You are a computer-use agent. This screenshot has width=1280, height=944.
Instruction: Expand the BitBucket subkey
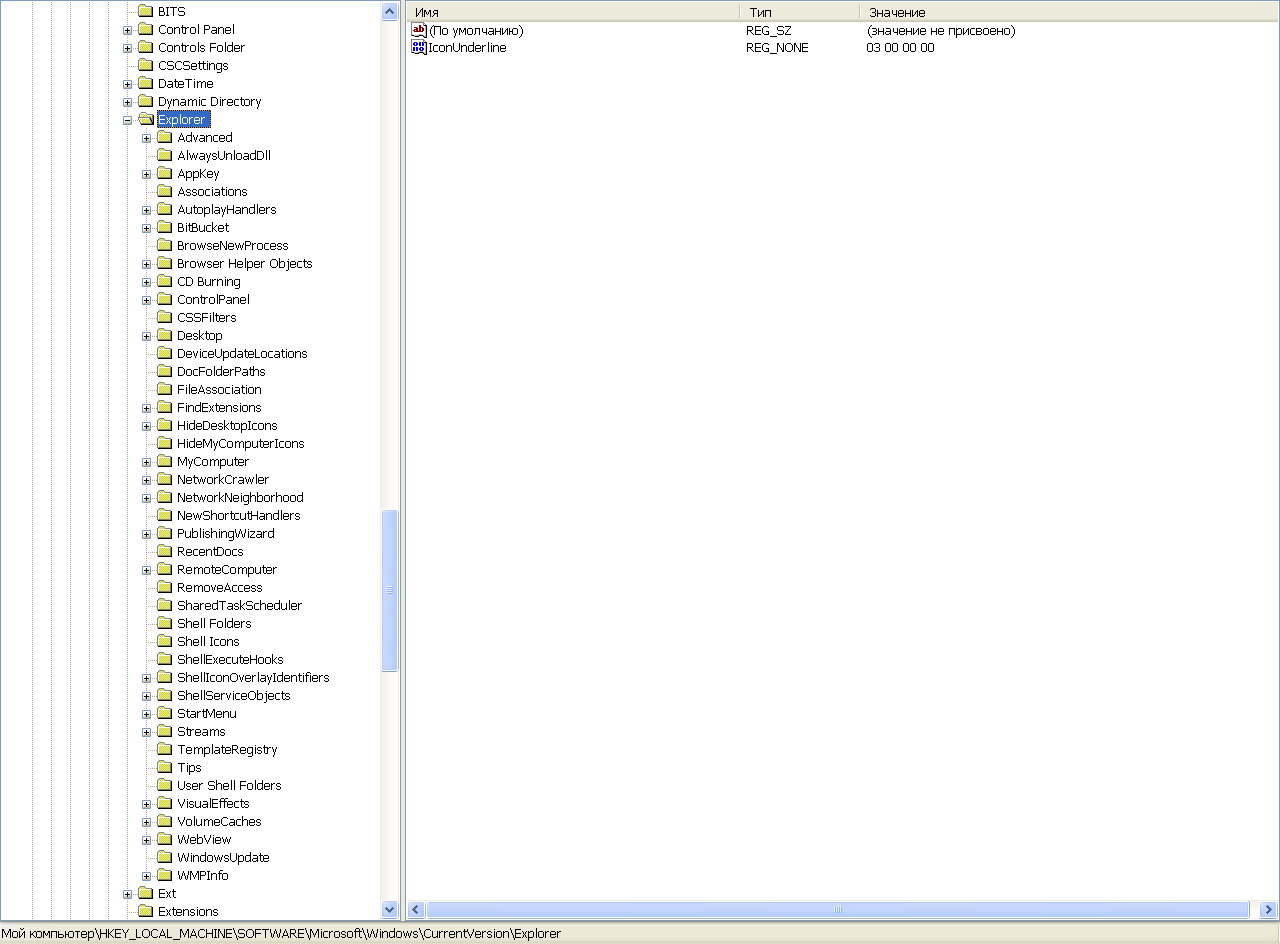tap(146, 228)
